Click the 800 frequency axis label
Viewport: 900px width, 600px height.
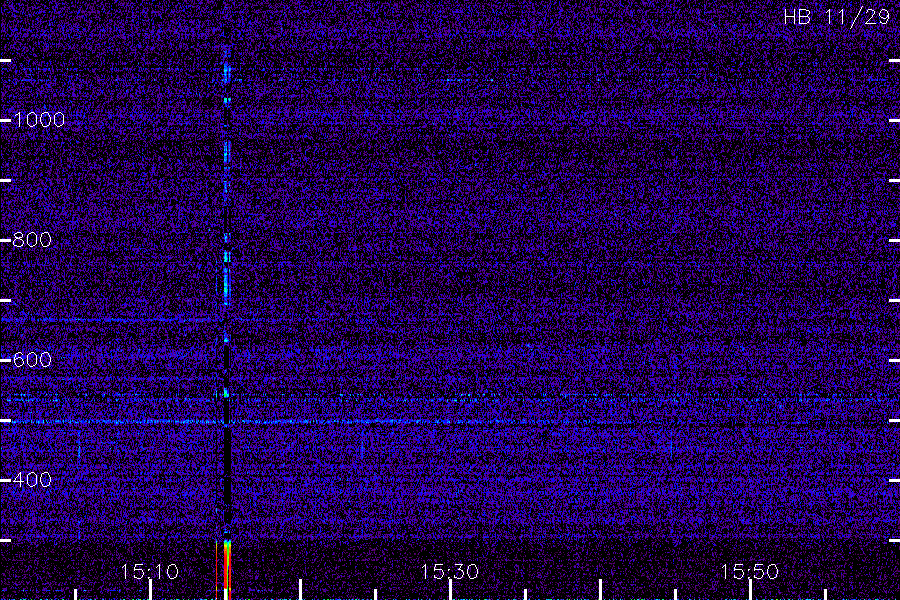click(x=32, y=239)
